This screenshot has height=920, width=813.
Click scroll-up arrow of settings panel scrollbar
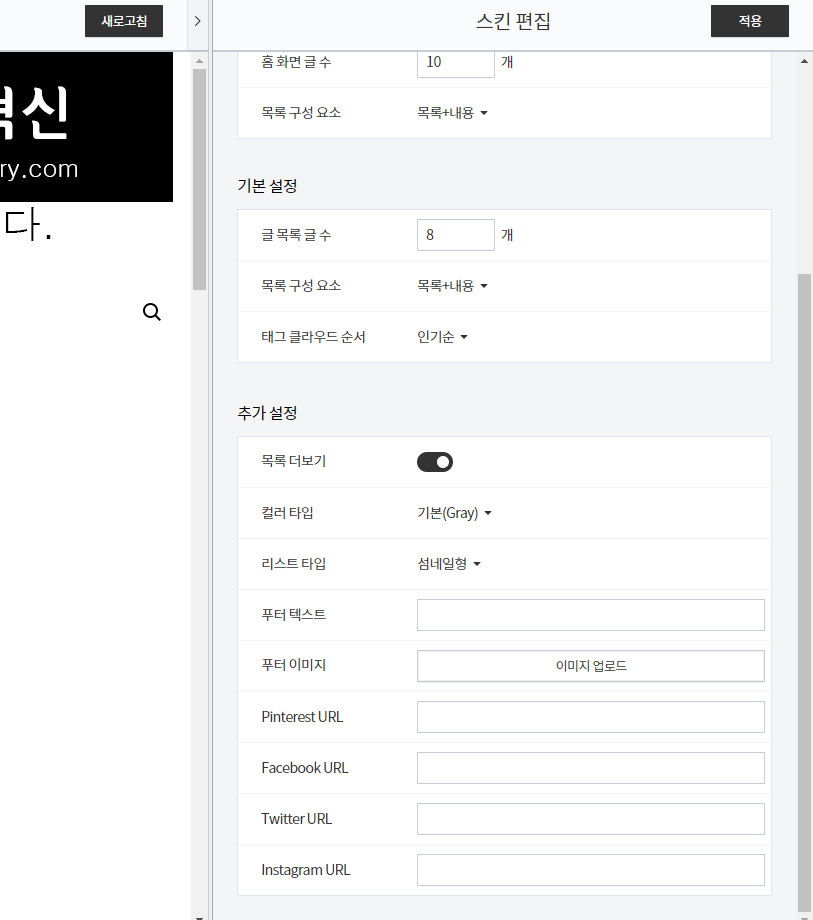(x=804, y=61)
